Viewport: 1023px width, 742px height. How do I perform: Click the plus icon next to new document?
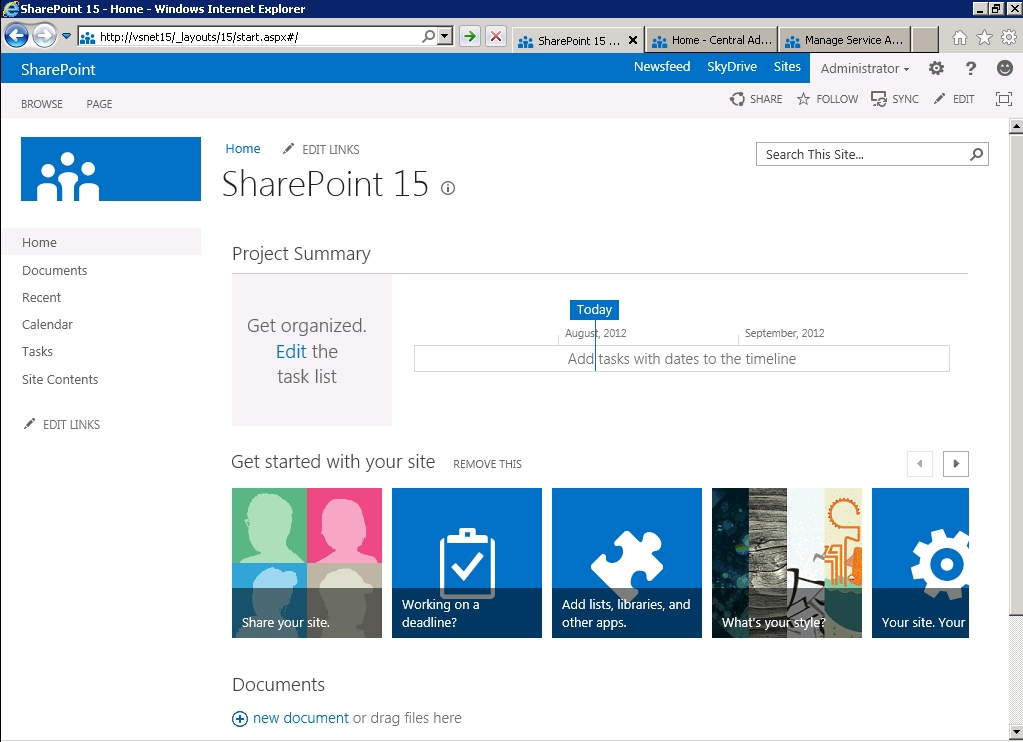tap(239, 718)
